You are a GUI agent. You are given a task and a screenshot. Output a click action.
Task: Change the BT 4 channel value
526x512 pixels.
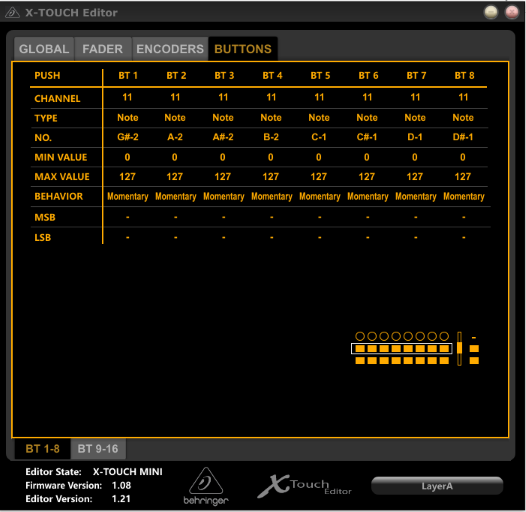[x=271, y=97]
